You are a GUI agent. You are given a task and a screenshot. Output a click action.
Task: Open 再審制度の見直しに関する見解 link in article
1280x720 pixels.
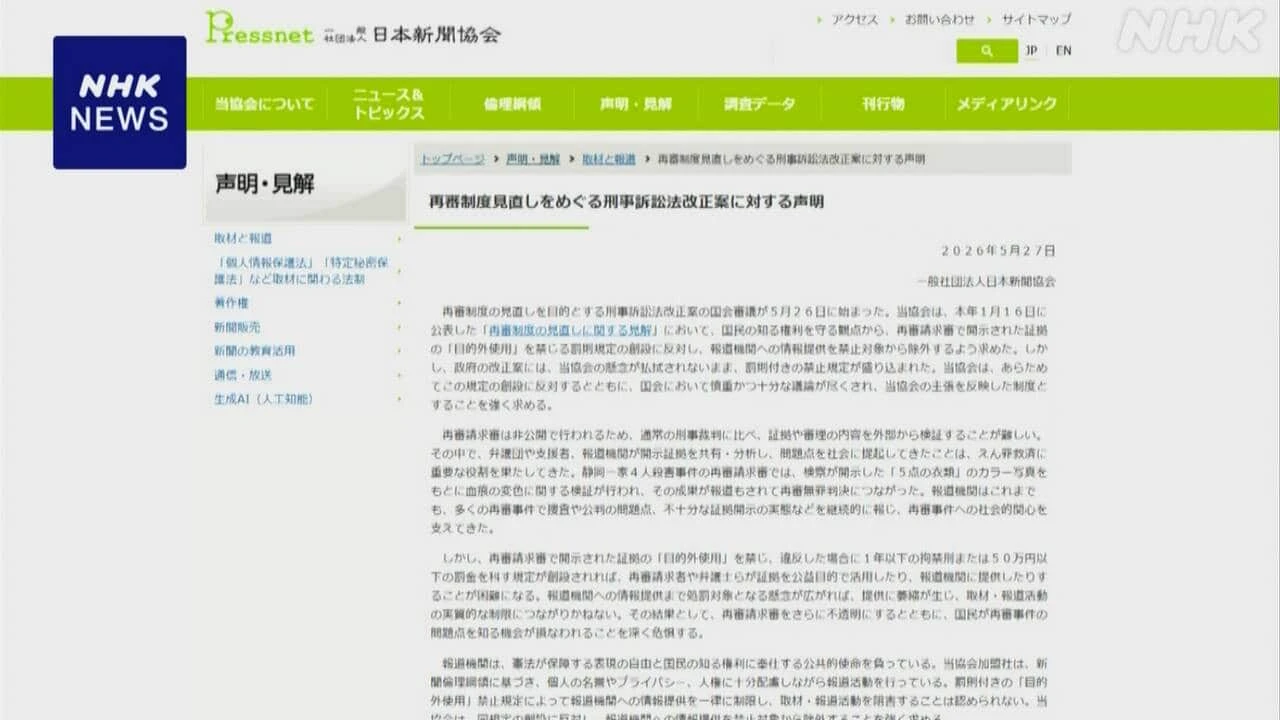pos(571,329)
